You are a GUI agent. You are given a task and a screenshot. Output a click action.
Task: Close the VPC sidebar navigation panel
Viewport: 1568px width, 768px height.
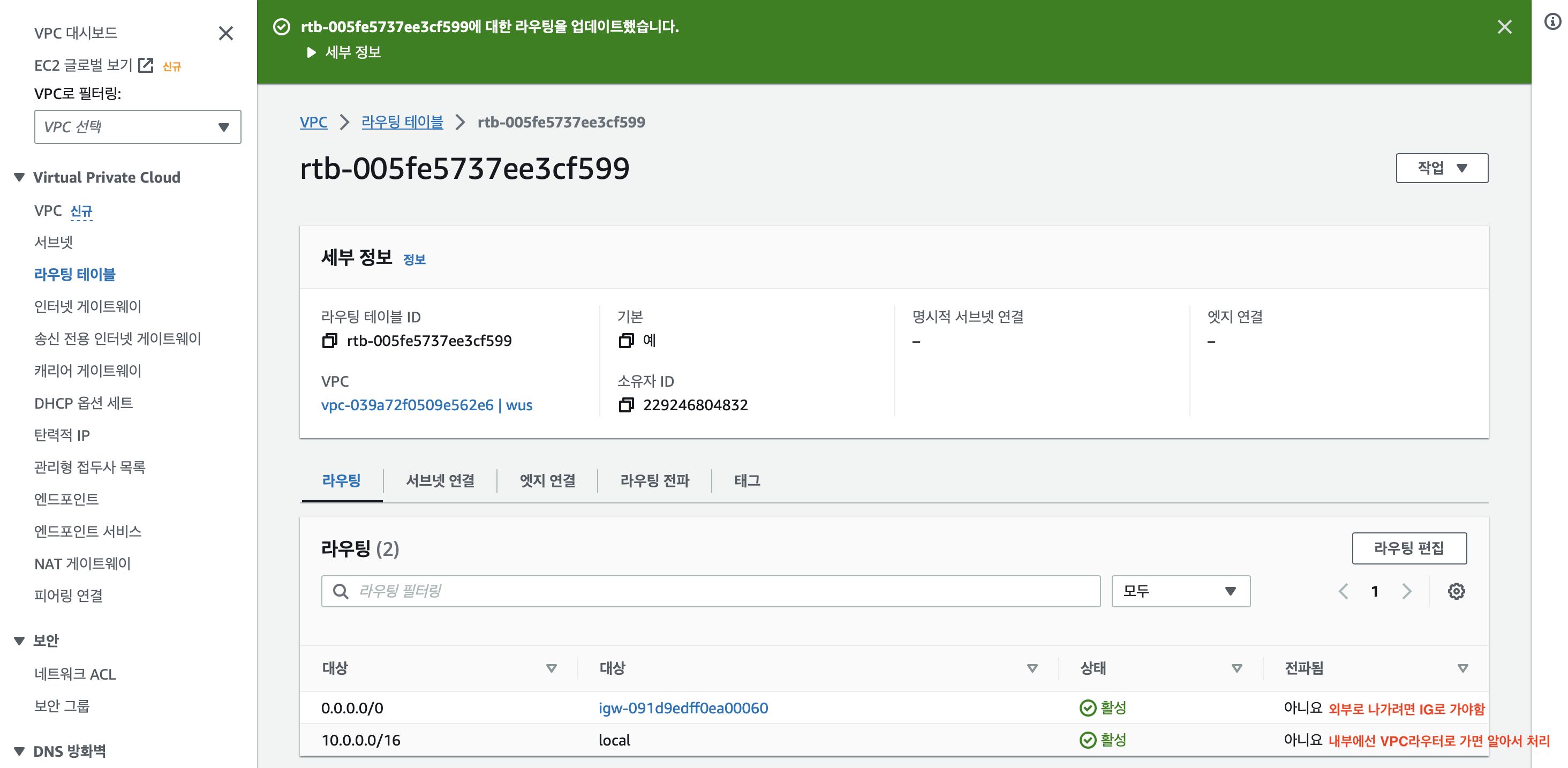point(226,33)
